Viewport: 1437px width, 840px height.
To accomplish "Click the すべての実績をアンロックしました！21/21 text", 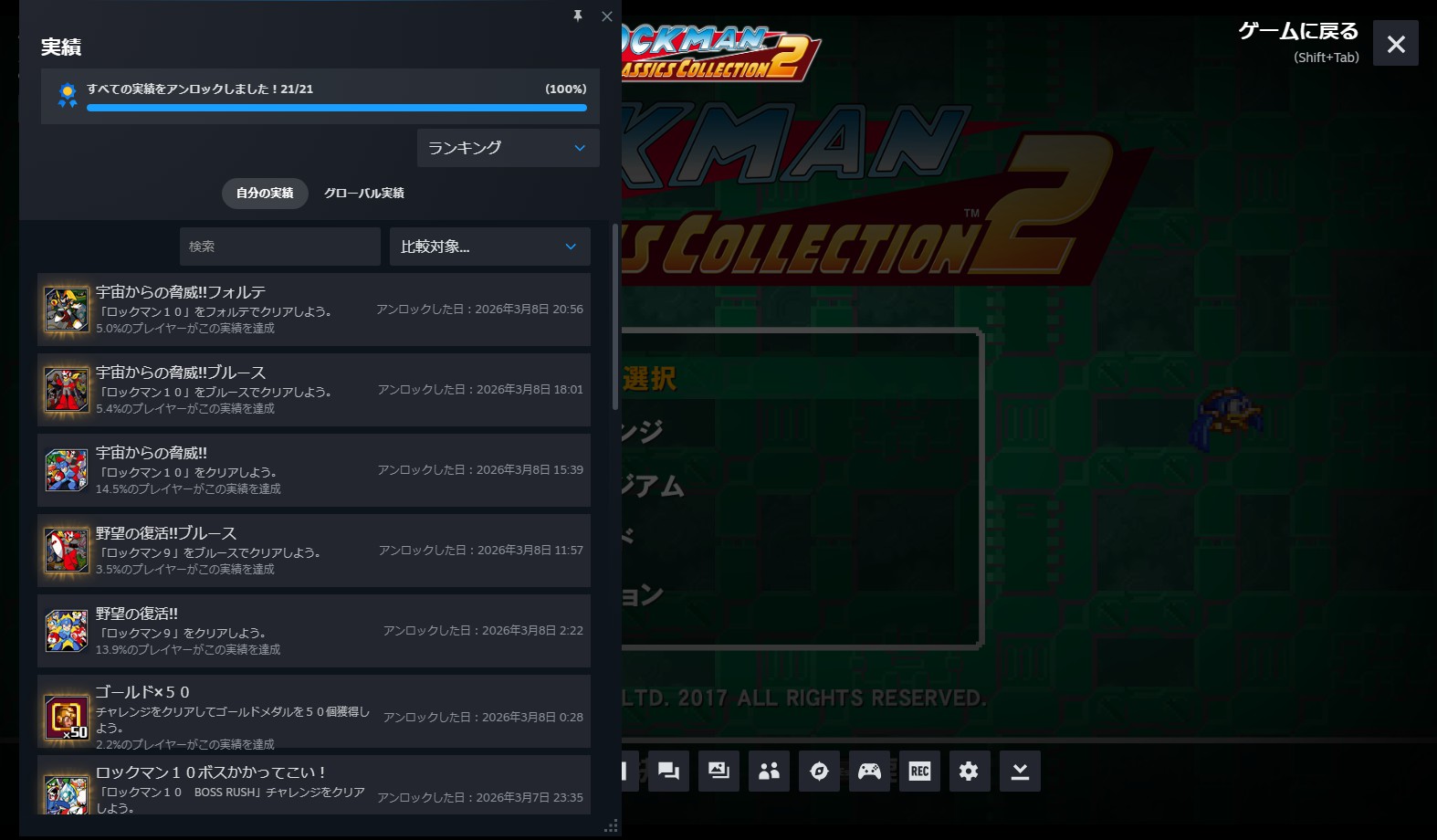I will (x=200, y=89).
